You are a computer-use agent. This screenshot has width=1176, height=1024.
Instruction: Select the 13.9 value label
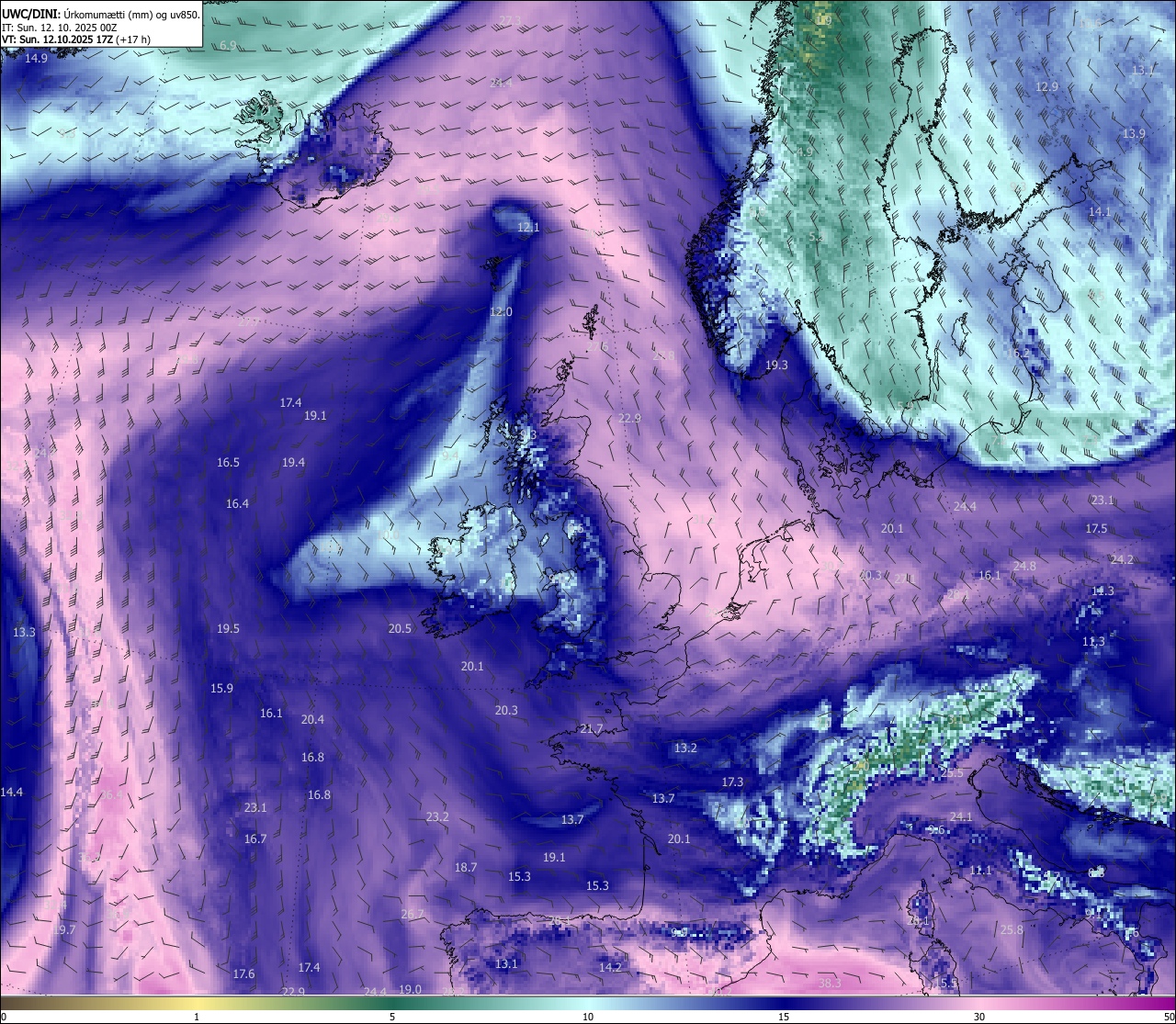(1134, 134)
